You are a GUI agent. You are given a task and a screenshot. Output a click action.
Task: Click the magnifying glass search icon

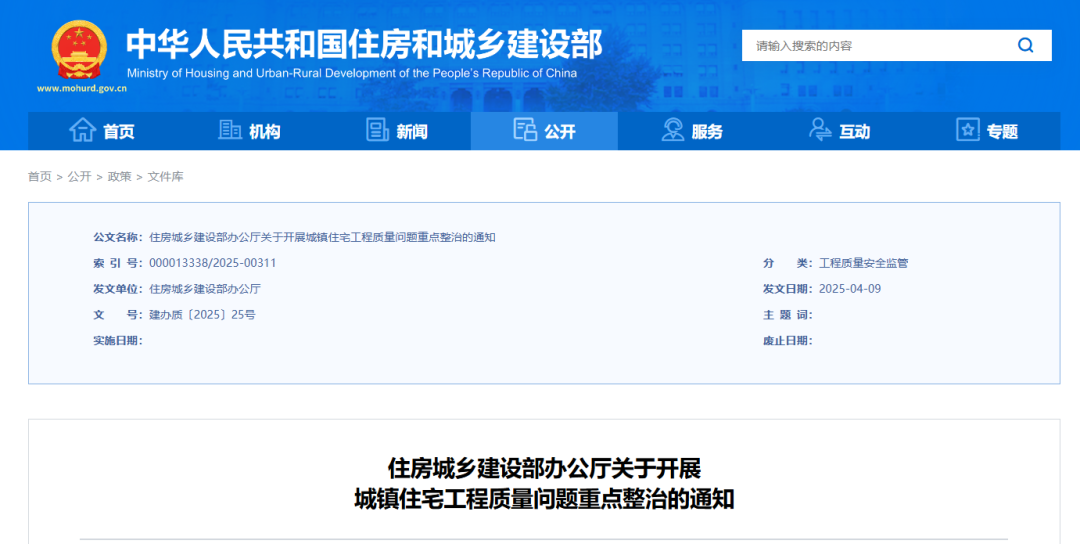tap(1025, 45)
